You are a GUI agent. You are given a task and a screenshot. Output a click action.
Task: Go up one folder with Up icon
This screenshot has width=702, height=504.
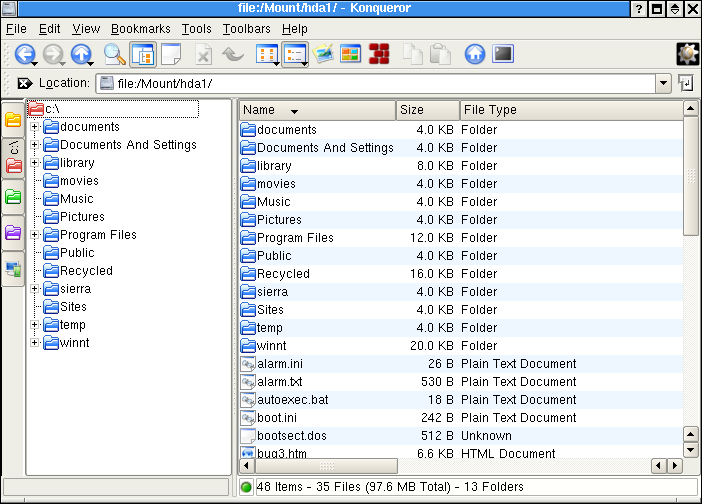pyautogui.click(x=81, y=55)
